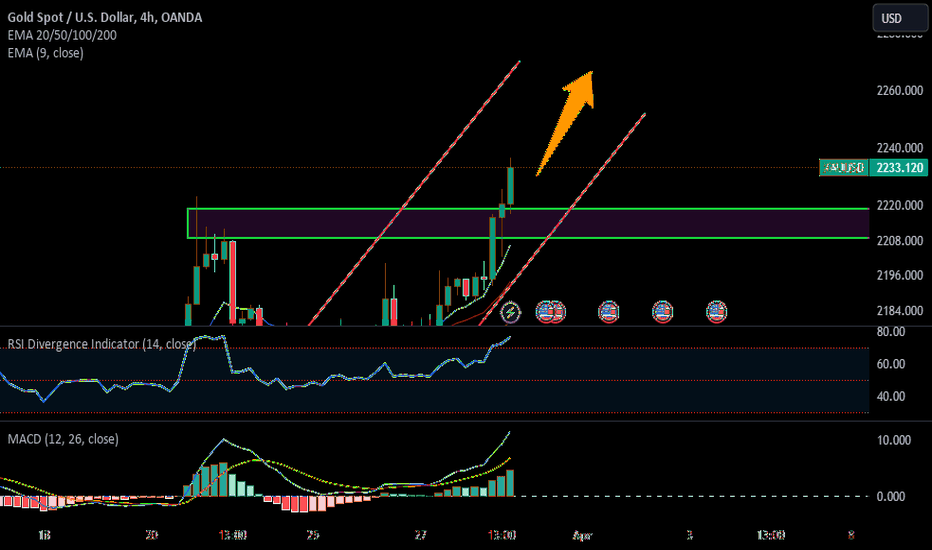The image size is (932, 550).
Task: Click the 2196.000 price axis label
Action: pos(899,275)
